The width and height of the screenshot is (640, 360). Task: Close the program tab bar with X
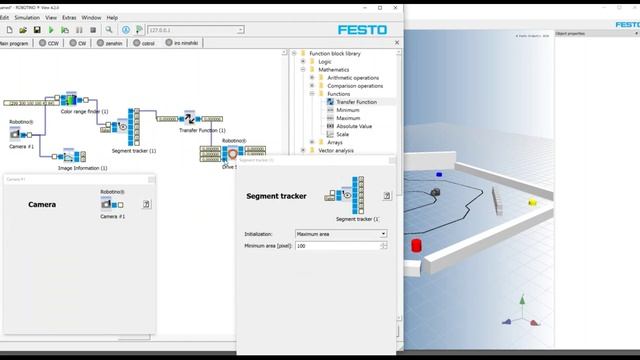pos(397,42)
